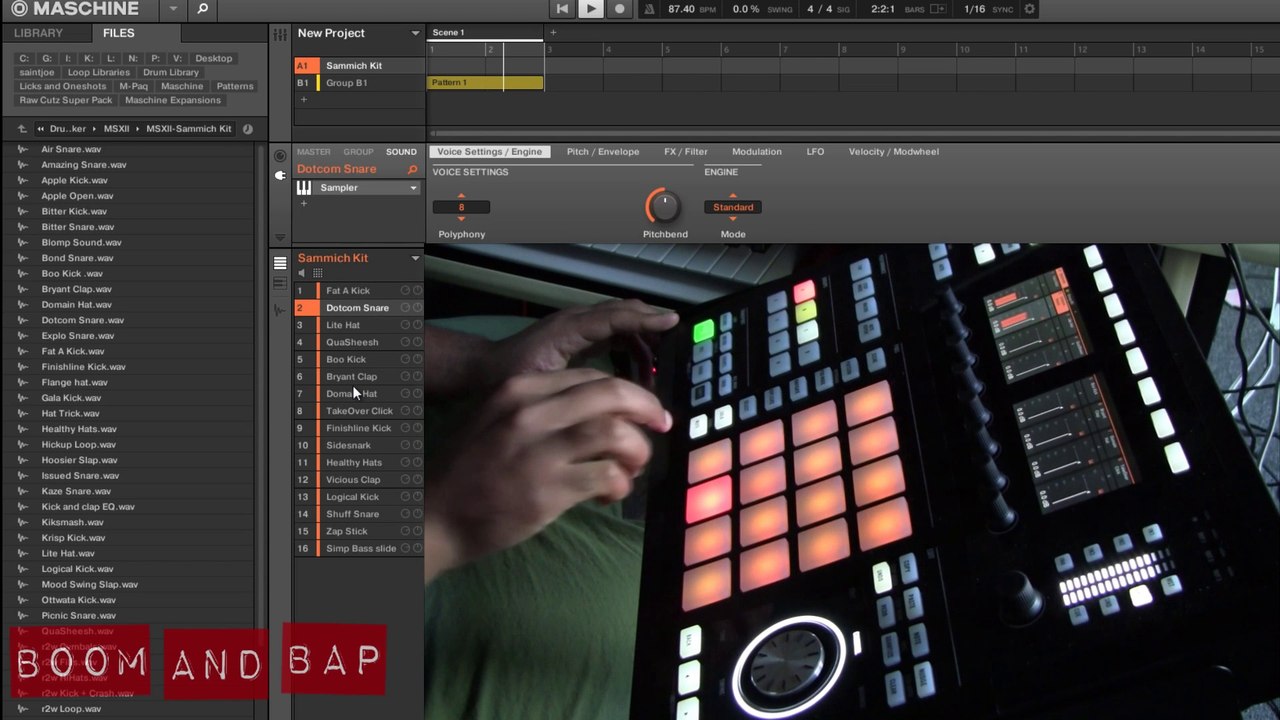1280x720 pixels.
Task: Open the Velocity / Modwheel tab
Action: point(894,152)
